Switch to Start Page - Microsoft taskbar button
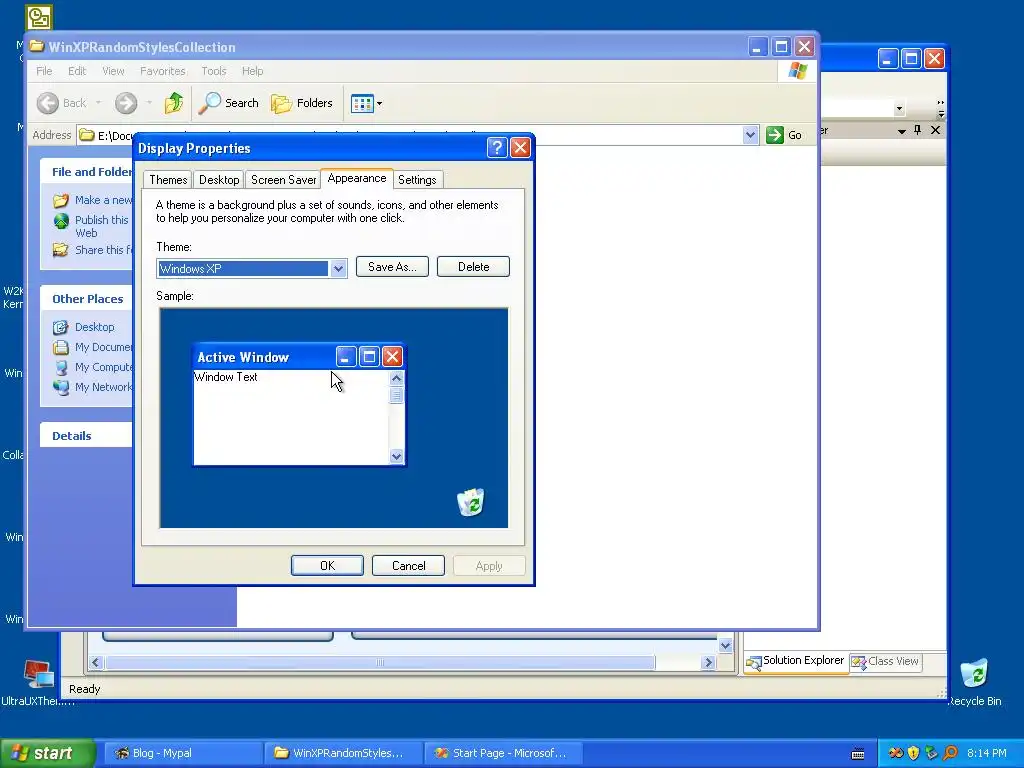 (503, 753)
